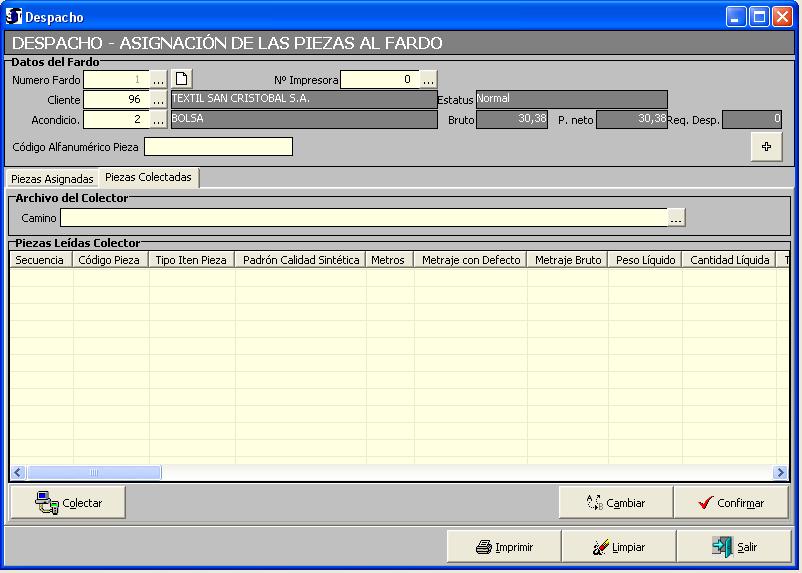Open the Nº Impresora lookup button
Screen dimensions: 802x573
(428, 79)
